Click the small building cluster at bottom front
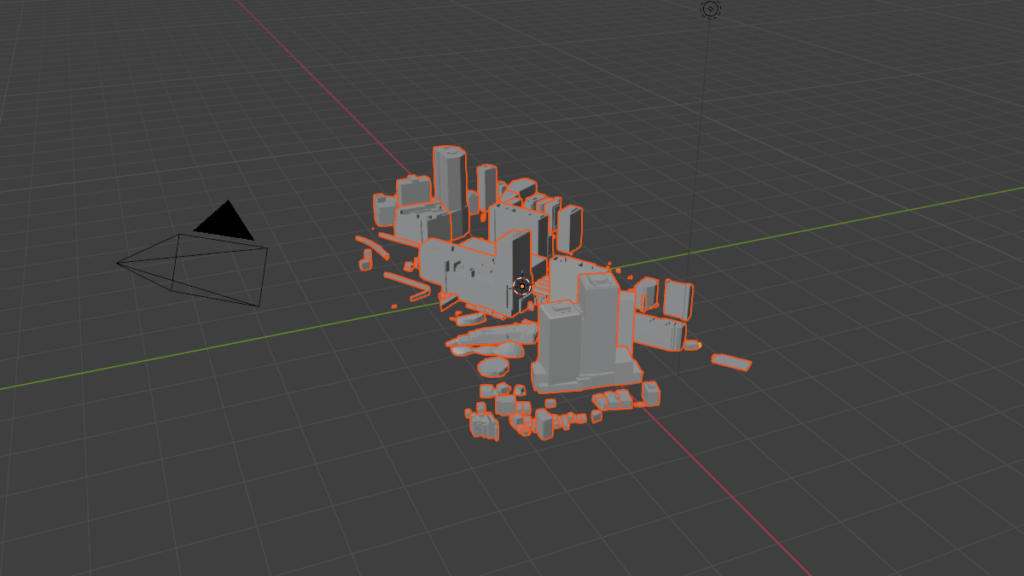This screenshot has width=1024, height=576. click(484, 426)
